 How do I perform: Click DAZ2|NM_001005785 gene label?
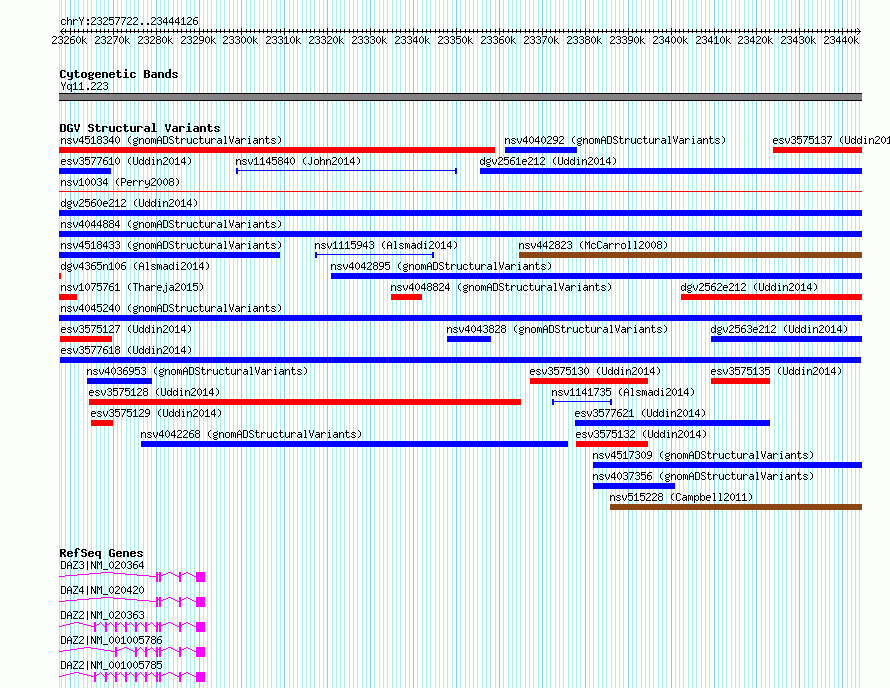(x=111, y=665)
